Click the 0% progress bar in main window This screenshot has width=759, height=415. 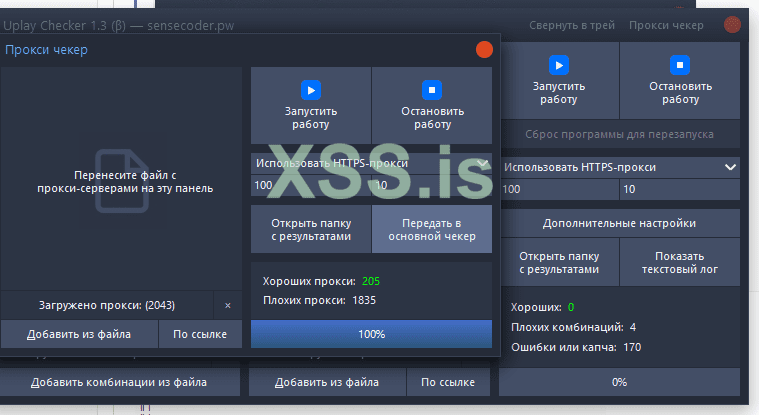tap(619, 382)
